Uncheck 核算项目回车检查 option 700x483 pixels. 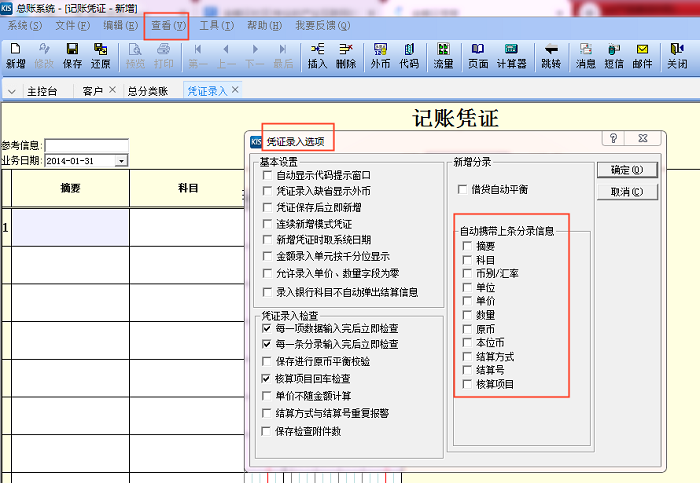click(267, 379)
